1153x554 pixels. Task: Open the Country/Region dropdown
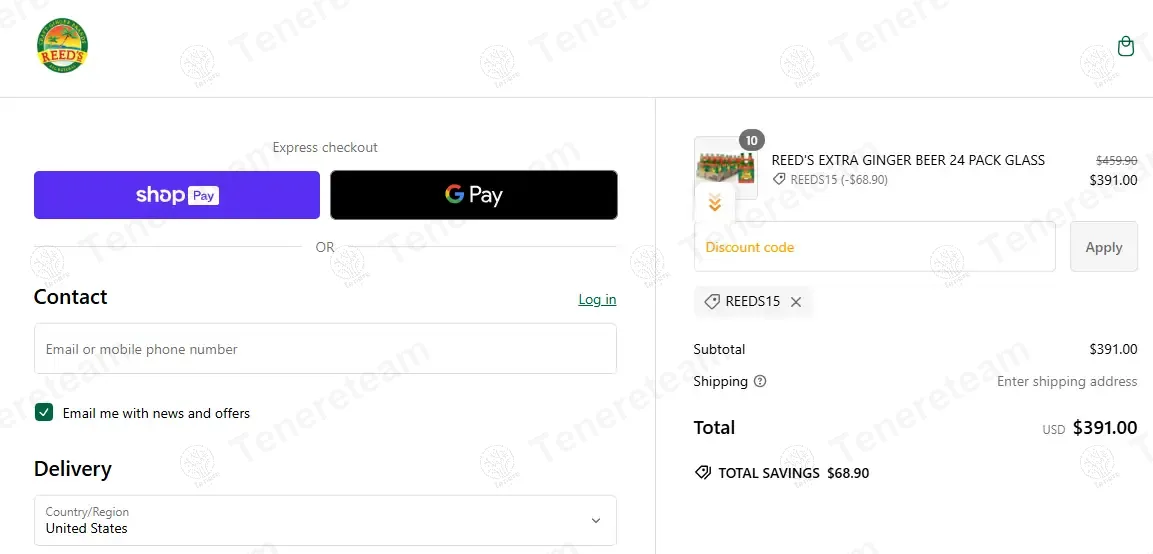click(325, 521)
